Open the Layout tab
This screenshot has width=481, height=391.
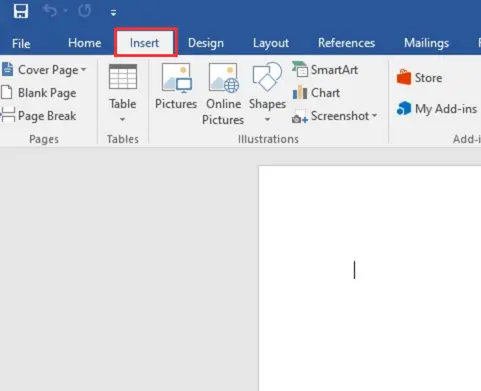(x=271, y=43)
